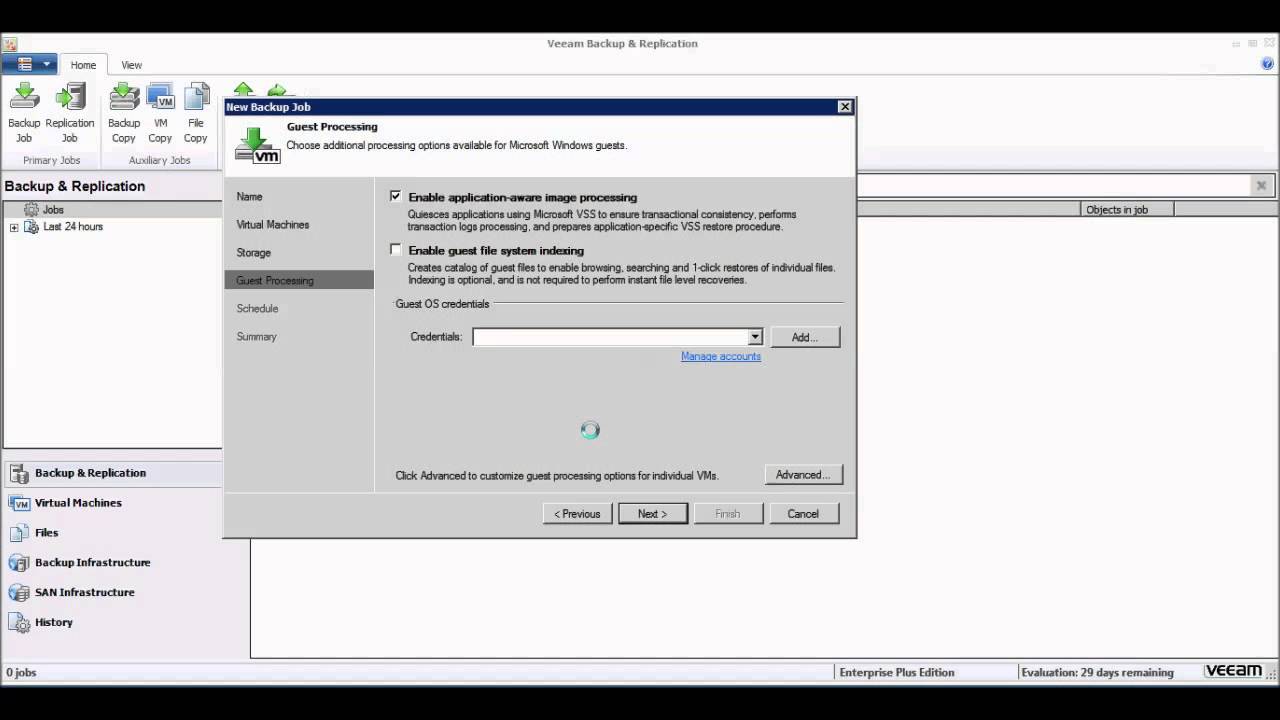The height and width of the screenshot is (720, 1280).
Task: Click the Advanced... button
Action: point(803,475)
